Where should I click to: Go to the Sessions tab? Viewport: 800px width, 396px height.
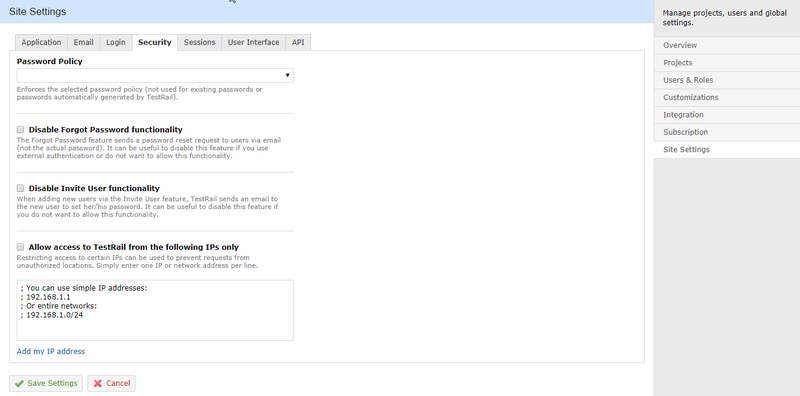coord(199,42)
